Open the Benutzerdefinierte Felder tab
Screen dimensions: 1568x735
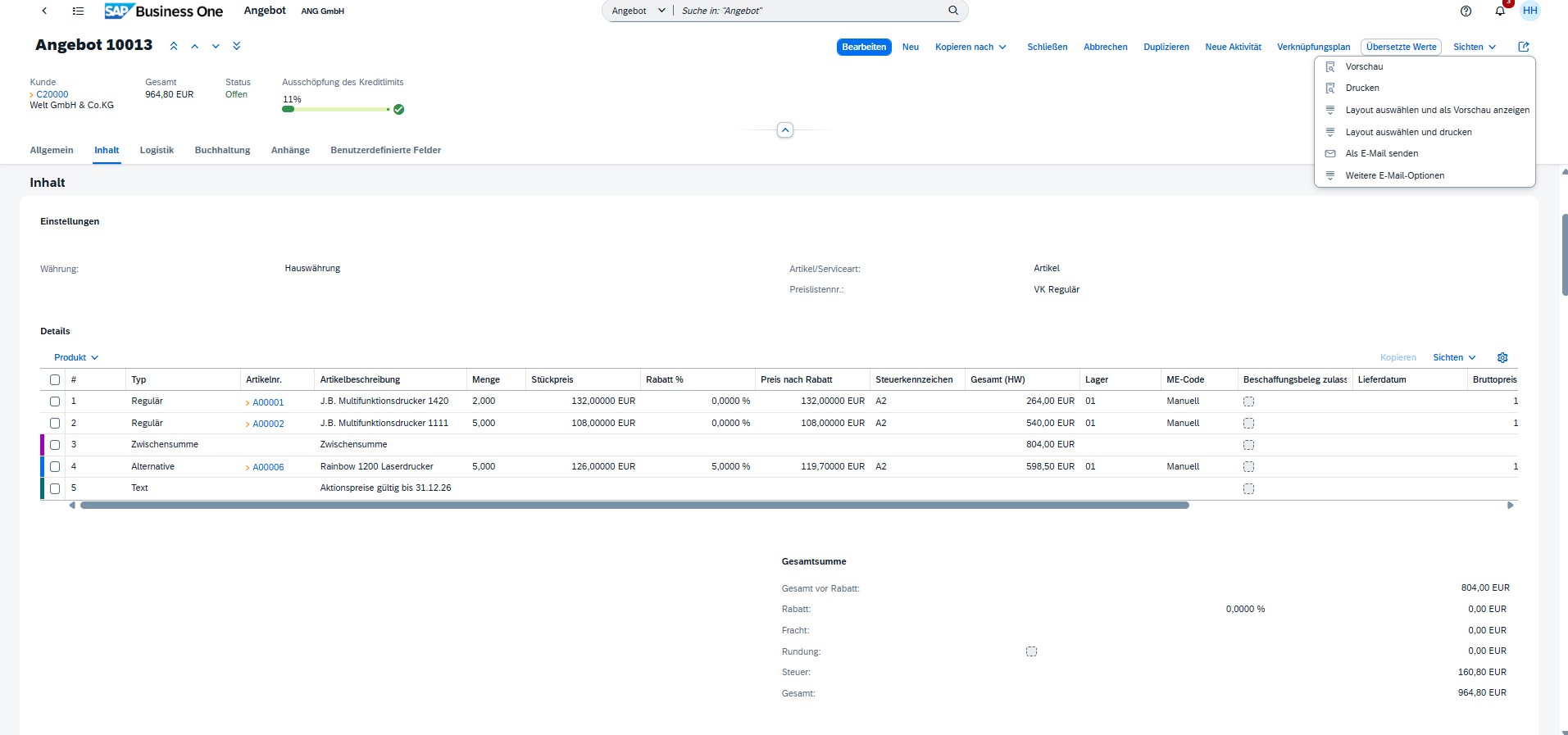[x=385, y=150]
